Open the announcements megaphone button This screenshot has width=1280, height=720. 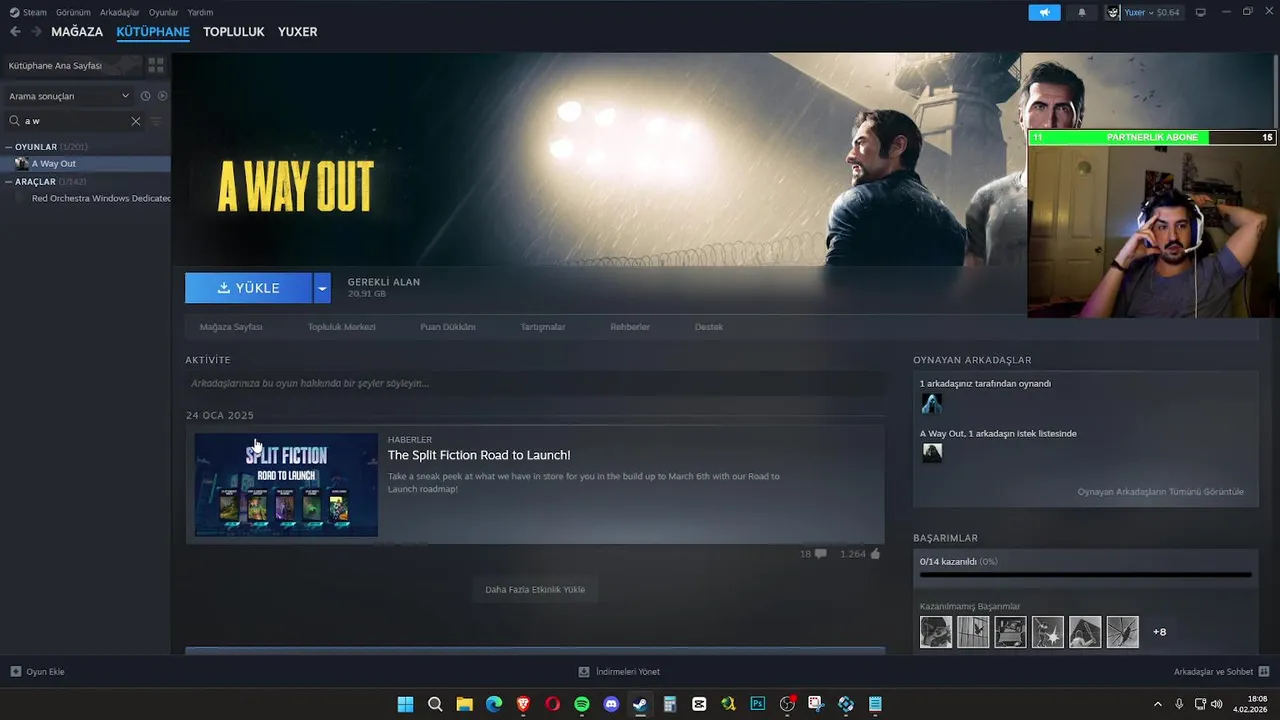1044,12
